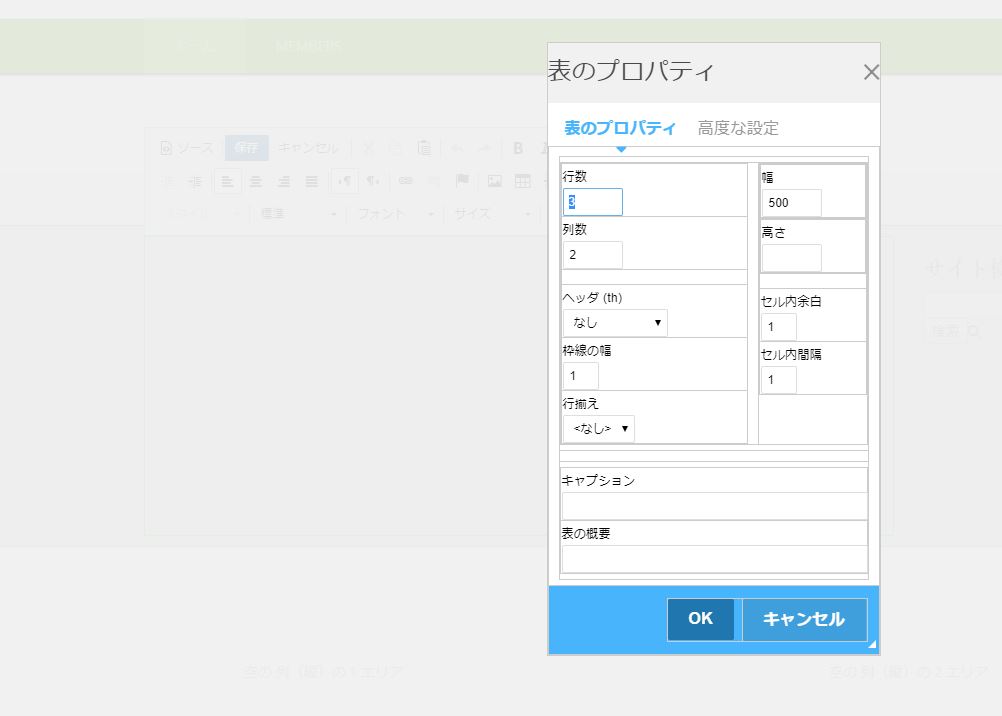Click the Justify alignment icon
This screenshot has width=1002, height=716.
[312, 182]
